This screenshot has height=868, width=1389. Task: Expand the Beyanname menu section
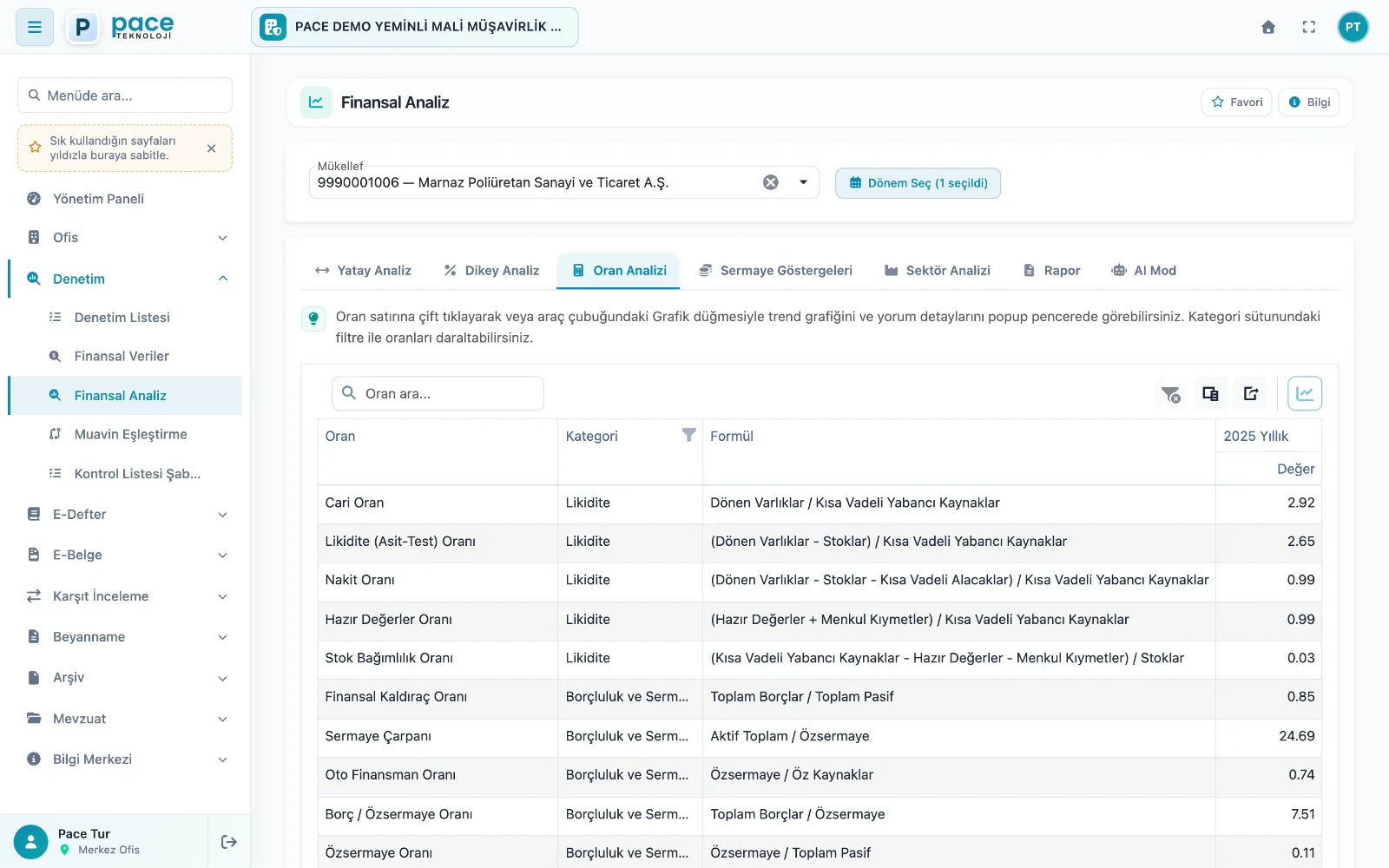(125, 637)
